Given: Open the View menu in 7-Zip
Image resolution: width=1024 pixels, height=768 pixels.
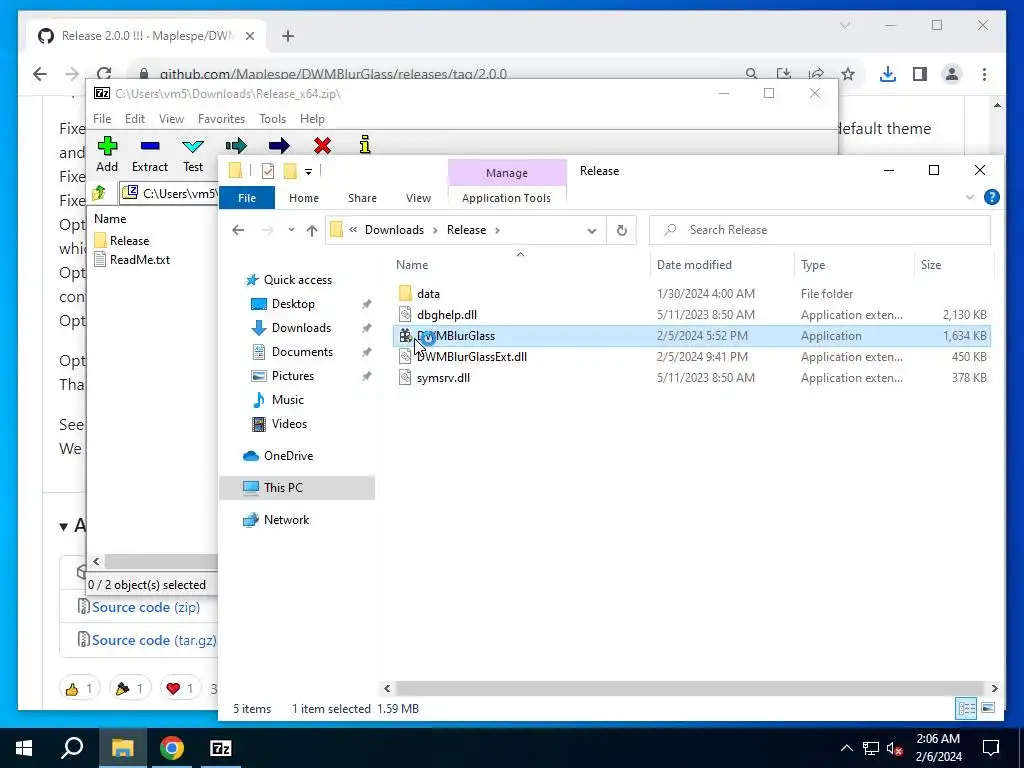Looking at the screenshot, I should click(x=171, y=119).
